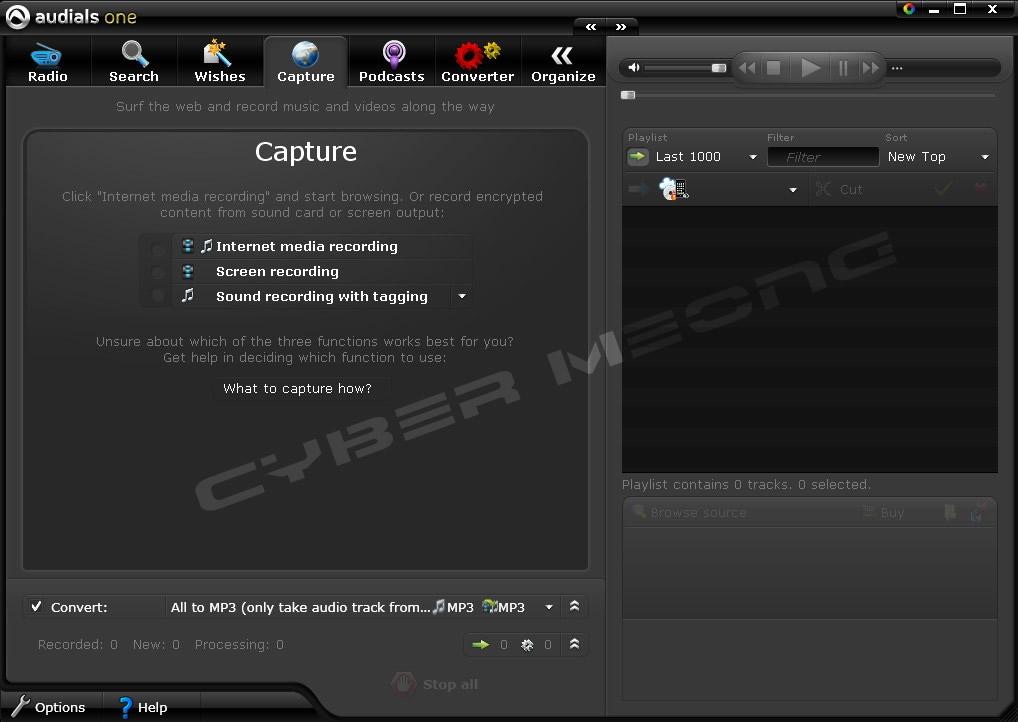Open the color wheel skin icon
1018x722 pixels.
click(x=909, y=8)
